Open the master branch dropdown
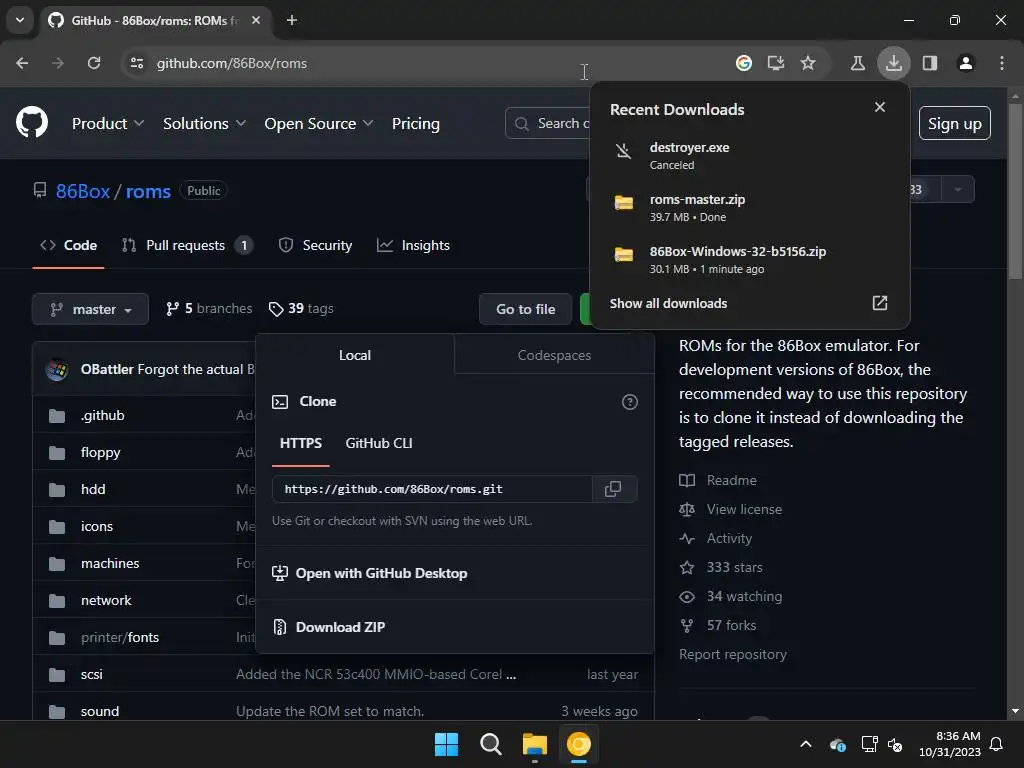Viewport: 1024px width, 768px height. pos(90,309)
